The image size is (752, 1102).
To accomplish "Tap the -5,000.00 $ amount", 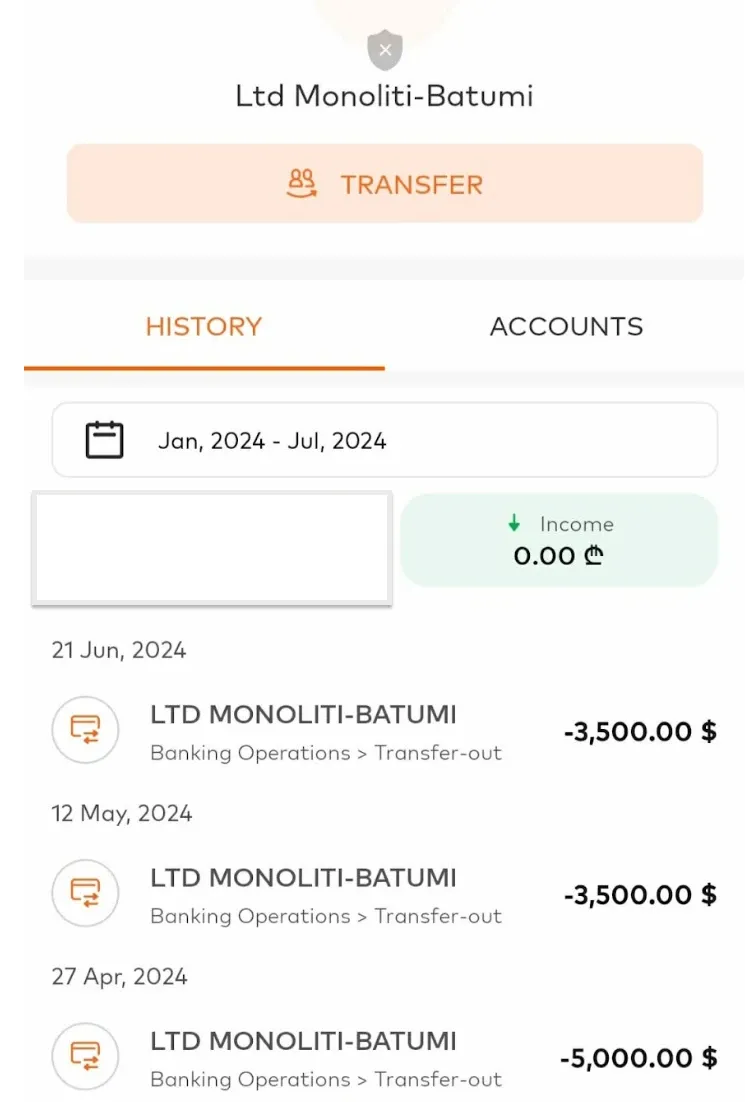I will [640, 1058].
